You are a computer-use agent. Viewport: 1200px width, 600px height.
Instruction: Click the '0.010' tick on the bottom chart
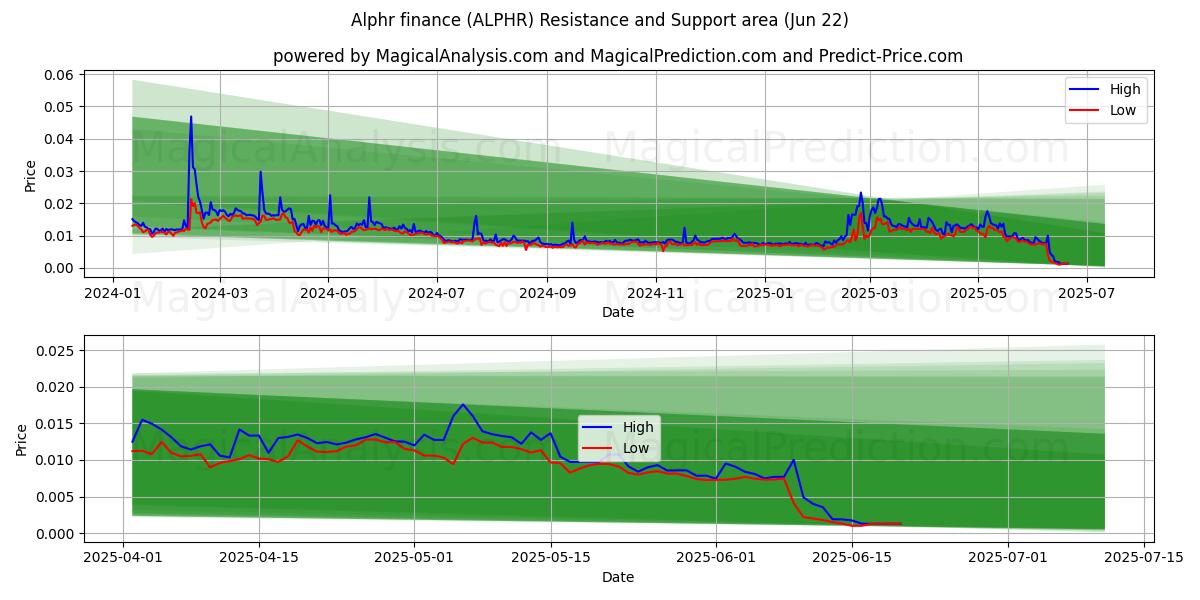click(x=57, y=461)
